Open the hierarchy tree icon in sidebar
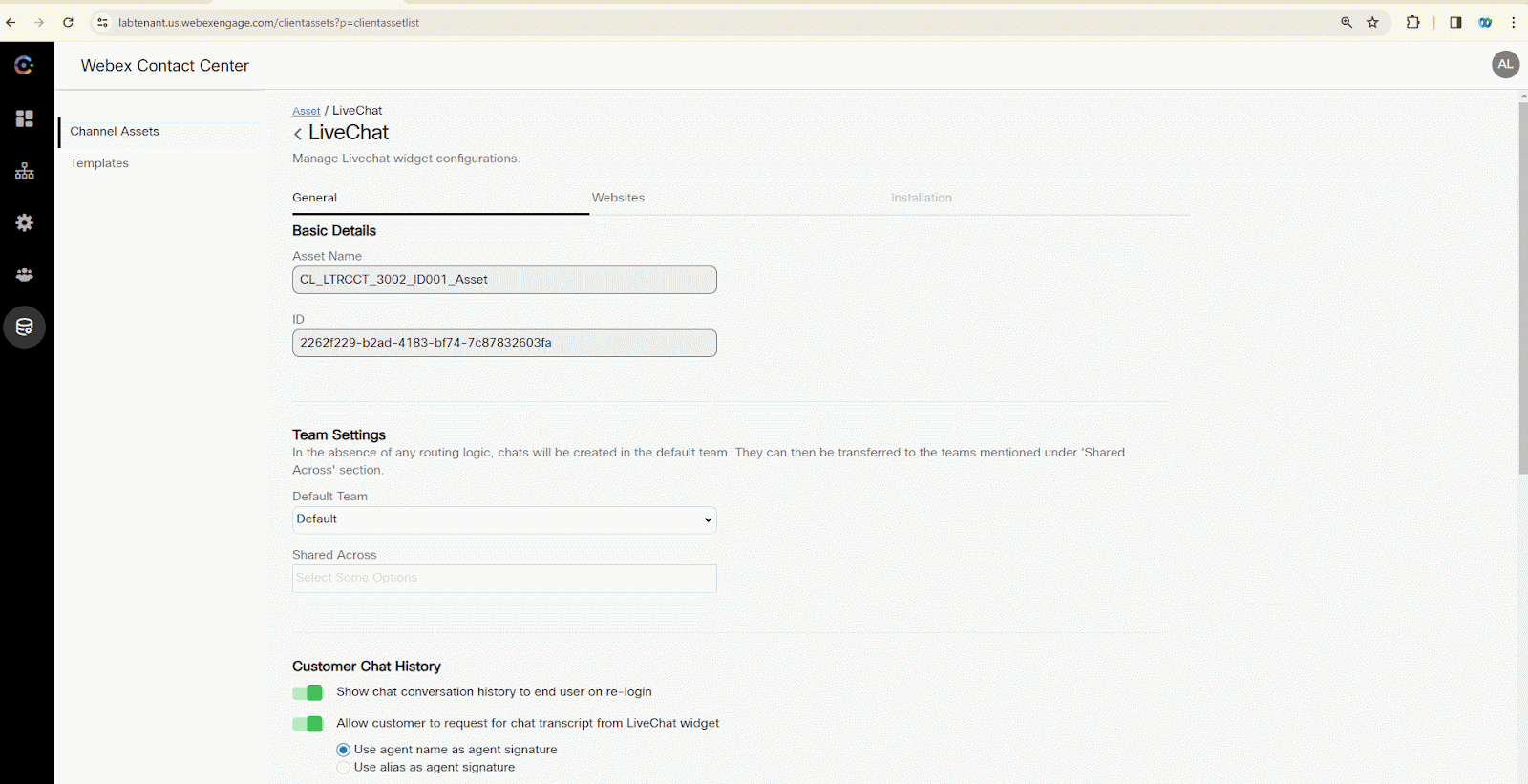 pos(25,171)
